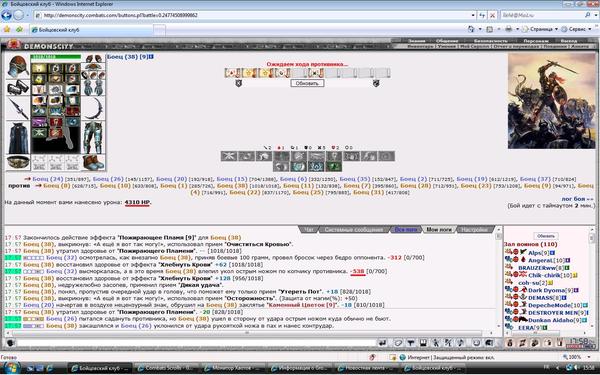Open the лог боя link
The height and width of the screenshot is (375, 600).
[x=577, y=199]
